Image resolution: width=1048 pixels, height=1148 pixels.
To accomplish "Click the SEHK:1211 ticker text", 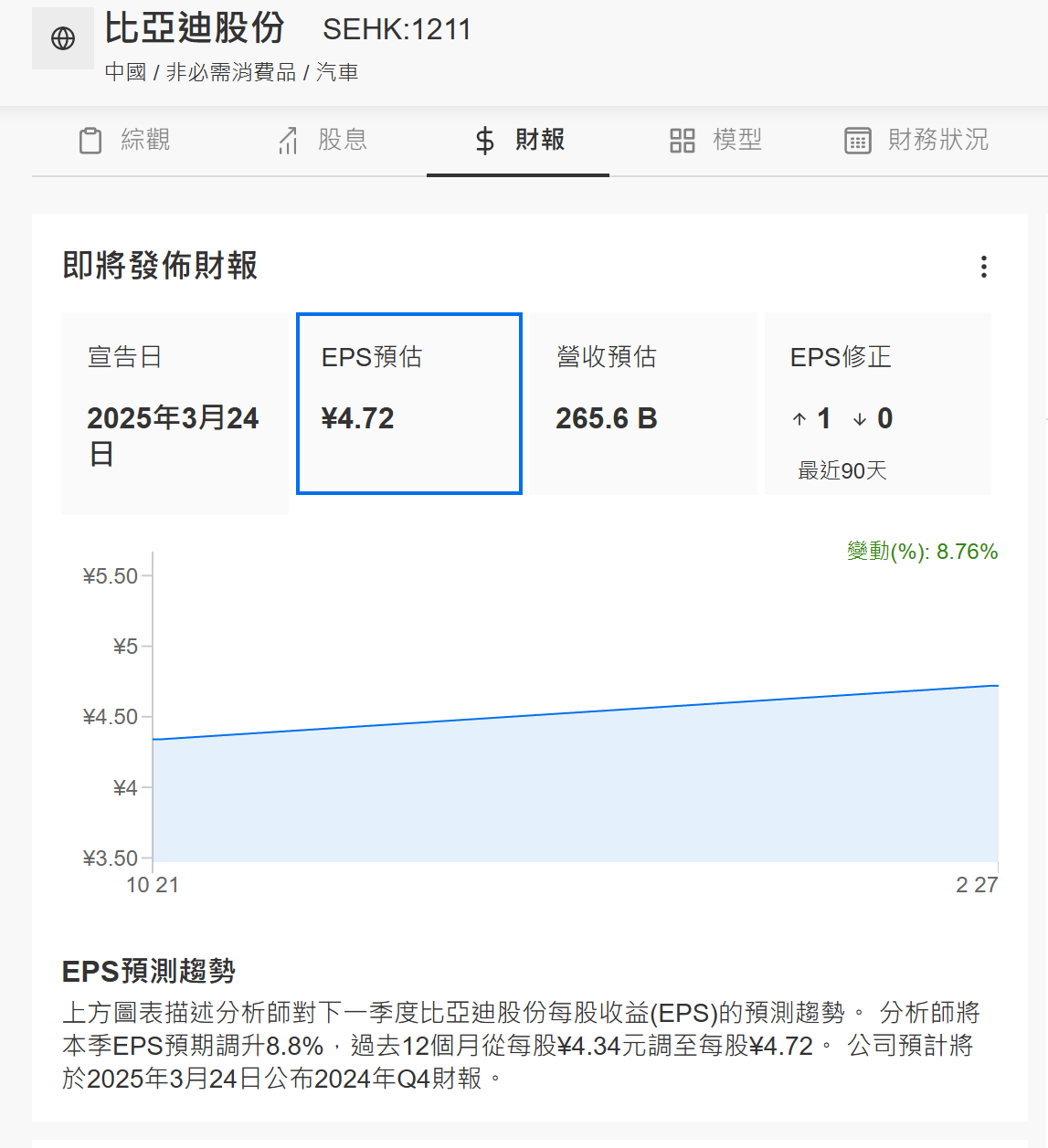I will [x=397, y=30].
